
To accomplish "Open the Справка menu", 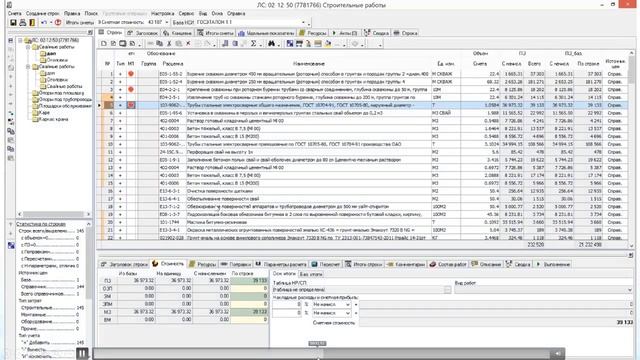I will [x=236, y=13].
